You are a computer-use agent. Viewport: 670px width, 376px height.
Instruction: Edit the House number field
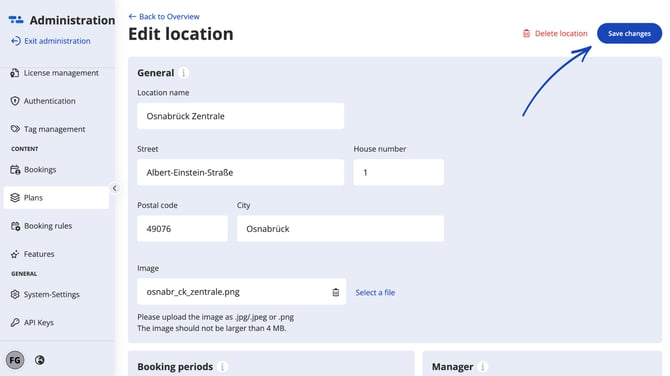coord(399,172)
